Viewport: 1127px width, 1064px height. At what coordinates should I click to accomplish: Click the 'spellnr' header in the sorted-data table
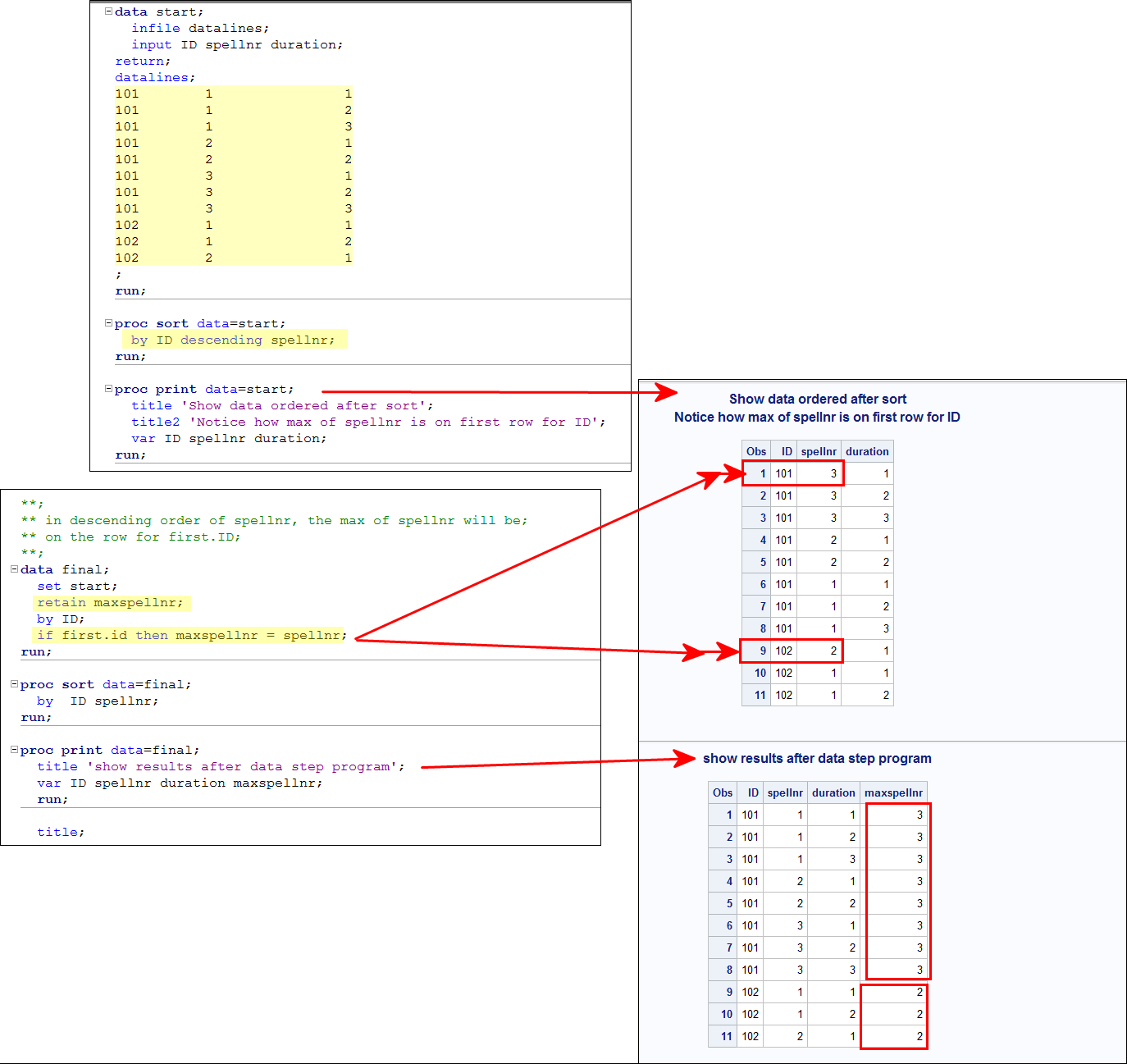[819, 451]
